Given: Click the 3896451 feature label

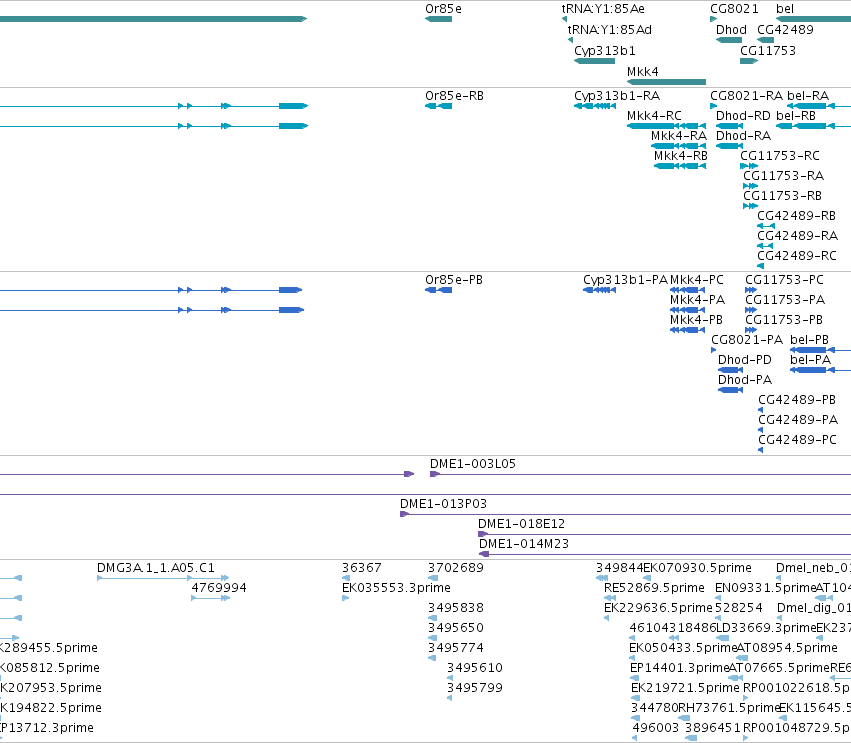Looking at the screenshot, I should point(713,728).
